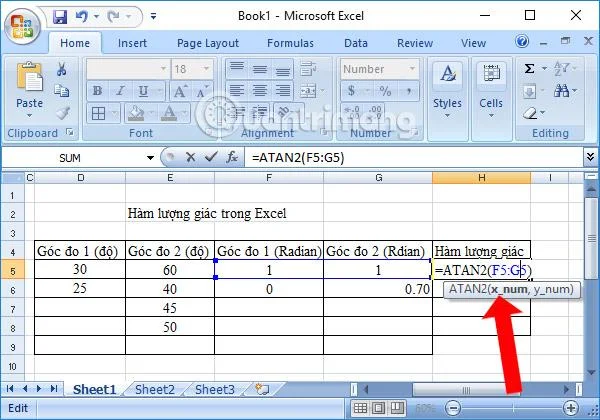The image size is (600, 420).
Task: Undo the last action
Action: click(x=82, y=16)
